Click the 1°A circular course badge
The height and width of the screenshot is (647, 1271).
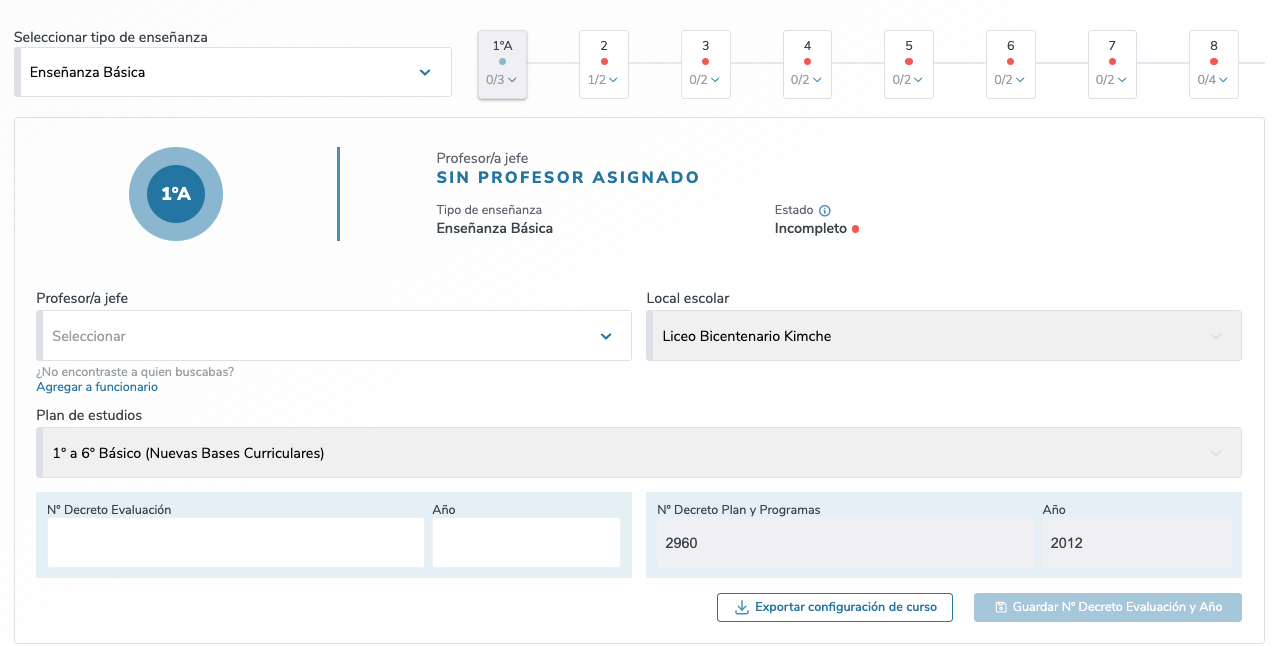(176, 194)
